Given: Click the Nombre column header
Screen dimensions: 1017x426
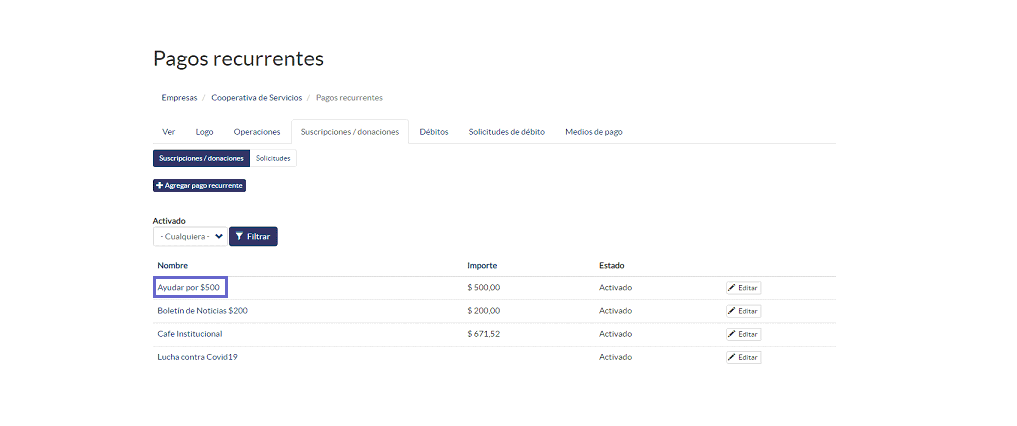Looking at the screenshot, I should click(173, 265).
